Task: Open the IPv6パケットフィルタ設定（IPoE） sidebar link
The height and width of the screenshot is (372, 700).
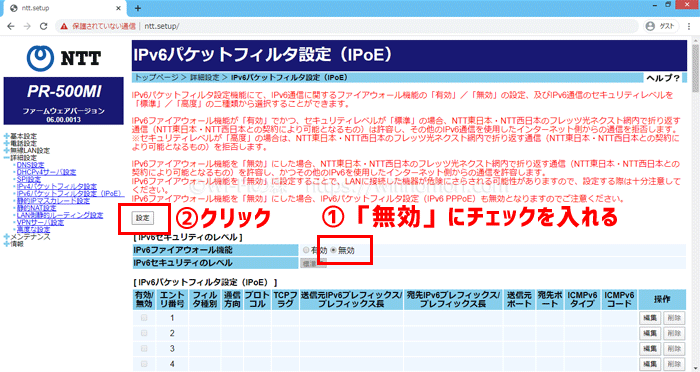Action: coord(70,193)
